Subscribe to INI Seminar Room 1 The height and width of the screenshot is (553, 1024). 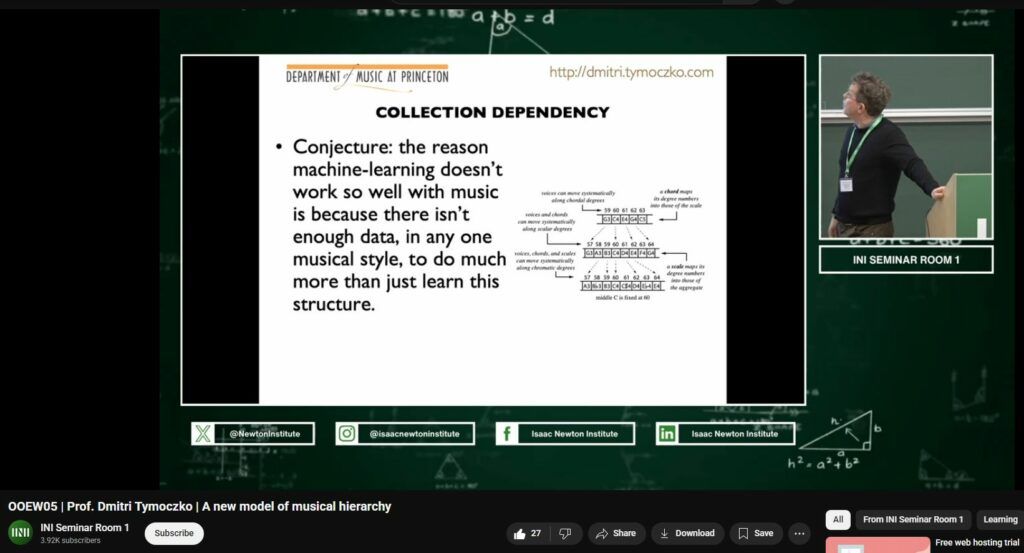coord(174,533)
